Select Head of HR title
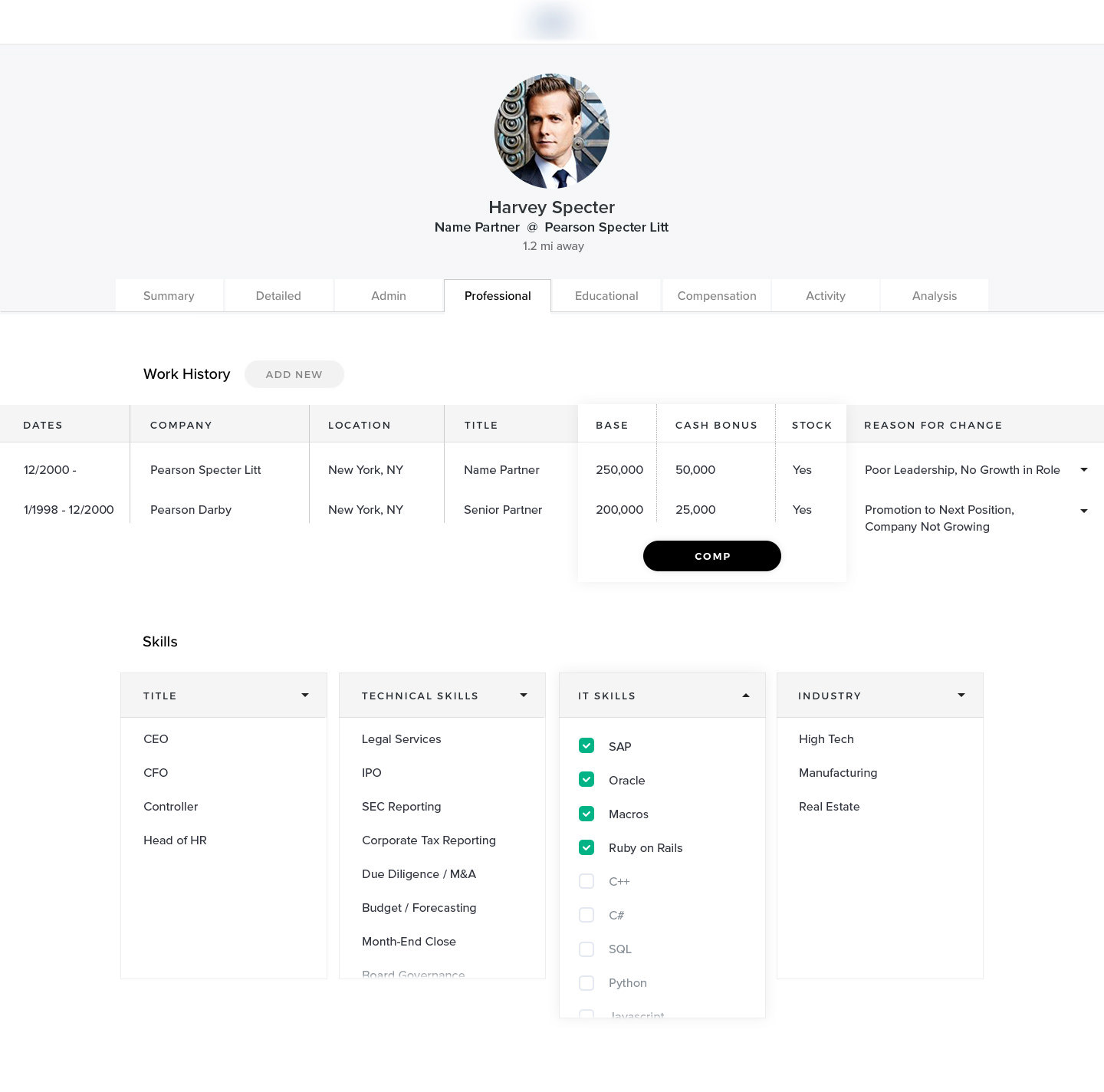1104x1092 pixels. pos(175,840)
